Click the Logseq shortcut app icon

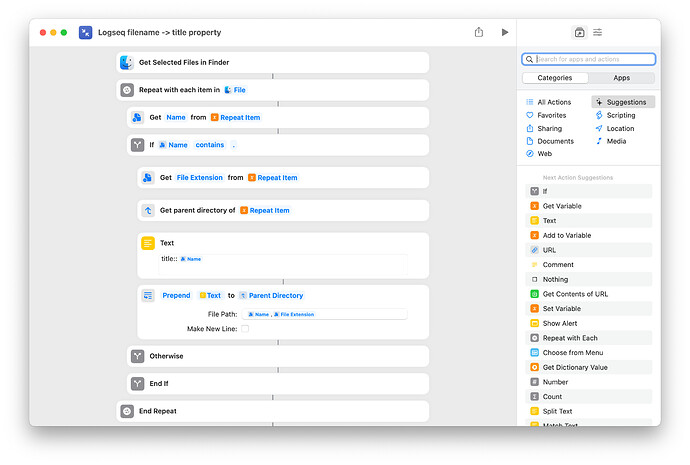85,33
